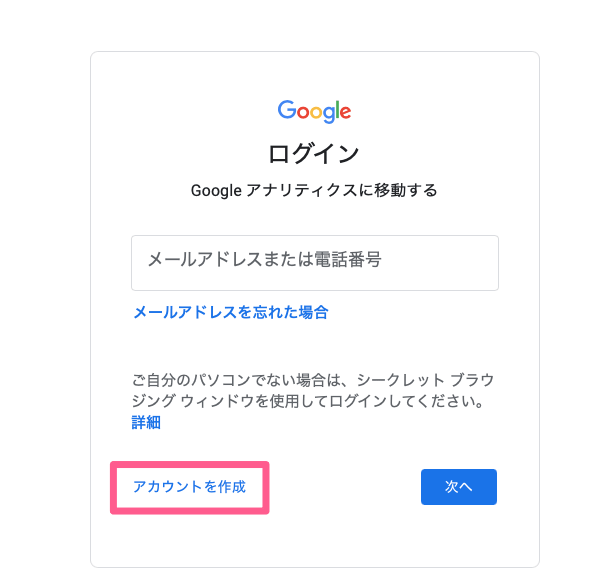Click the multicolored Google wordmark
Image resolution: width=616 pixels, height=581 pixels.
(314, 111)
